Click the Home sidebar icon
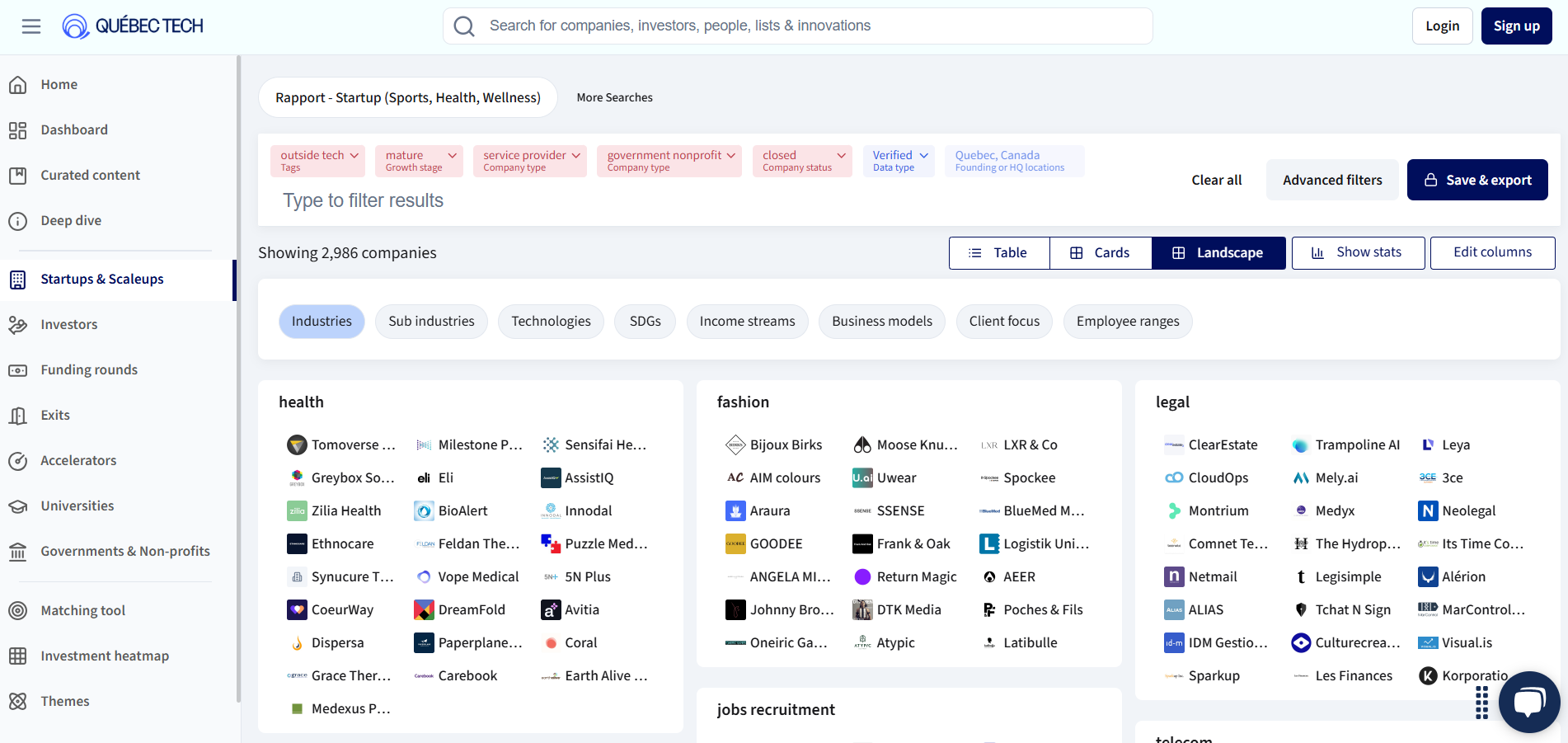Image resolution: width=1568 pixels, height=743 pixels. pos(18,84)
